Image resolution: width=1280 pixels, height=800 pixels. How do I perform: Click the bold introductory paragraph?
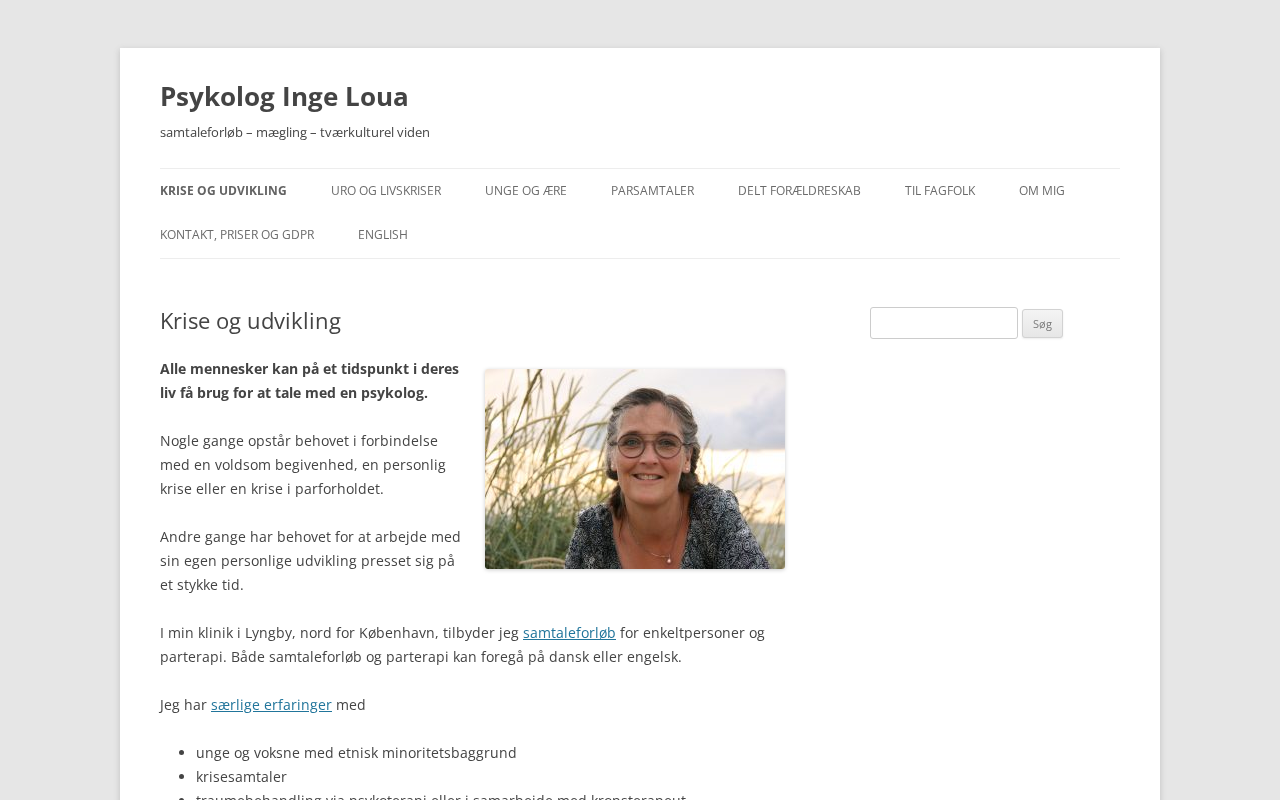(310, 381)
